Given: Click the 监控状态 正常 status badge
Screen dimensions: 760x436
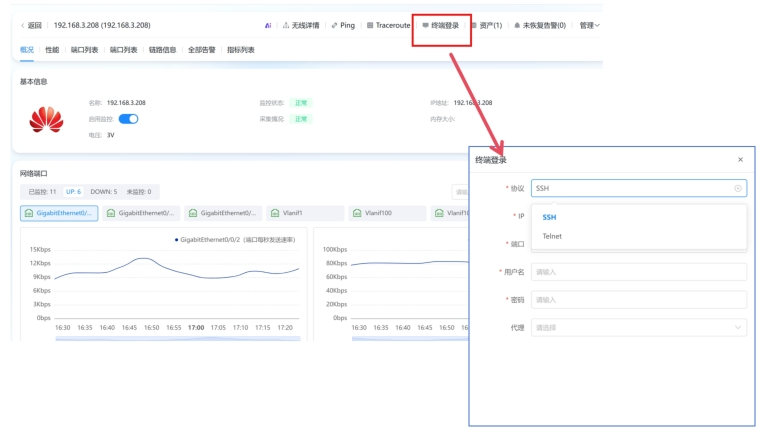Looking at the screenshot, I should 301,103.
